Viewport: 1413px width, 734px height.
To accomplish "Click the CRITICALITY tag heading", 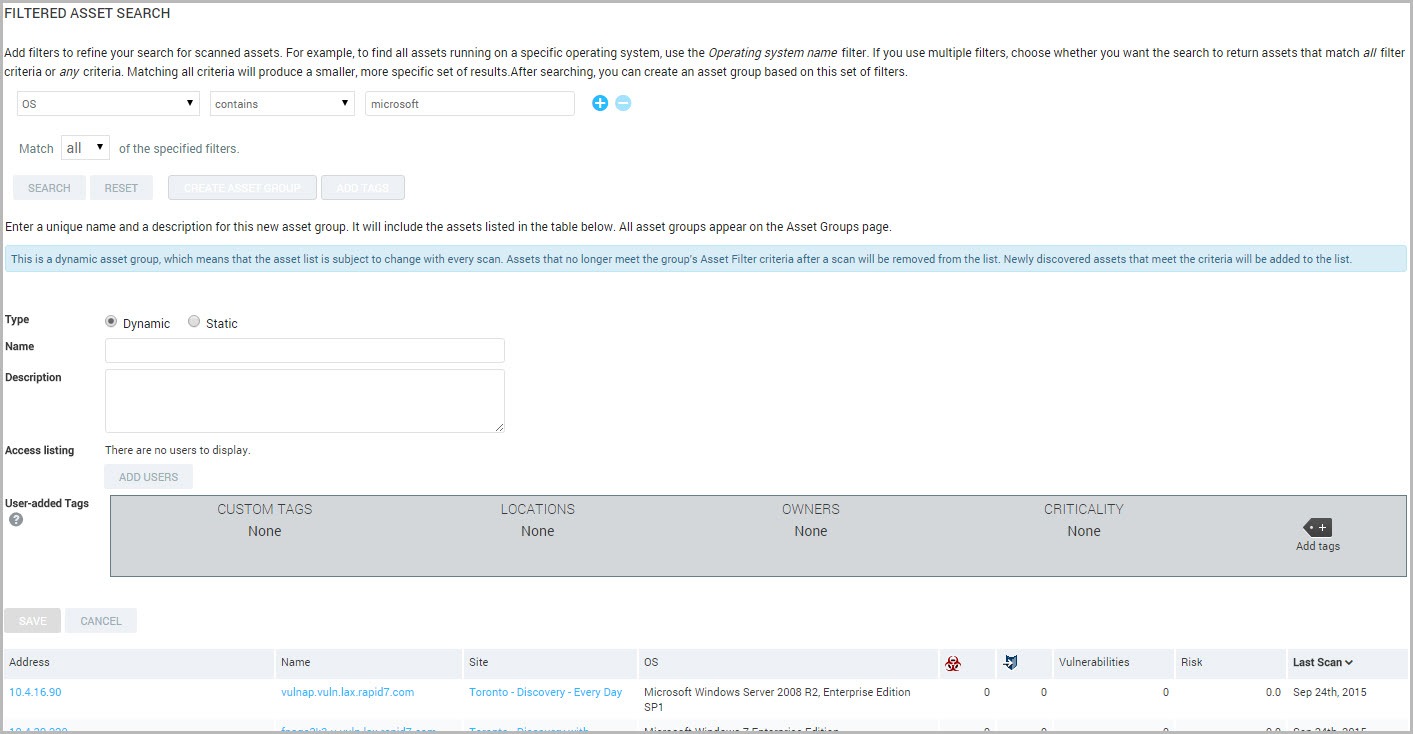I will 1084,509.
